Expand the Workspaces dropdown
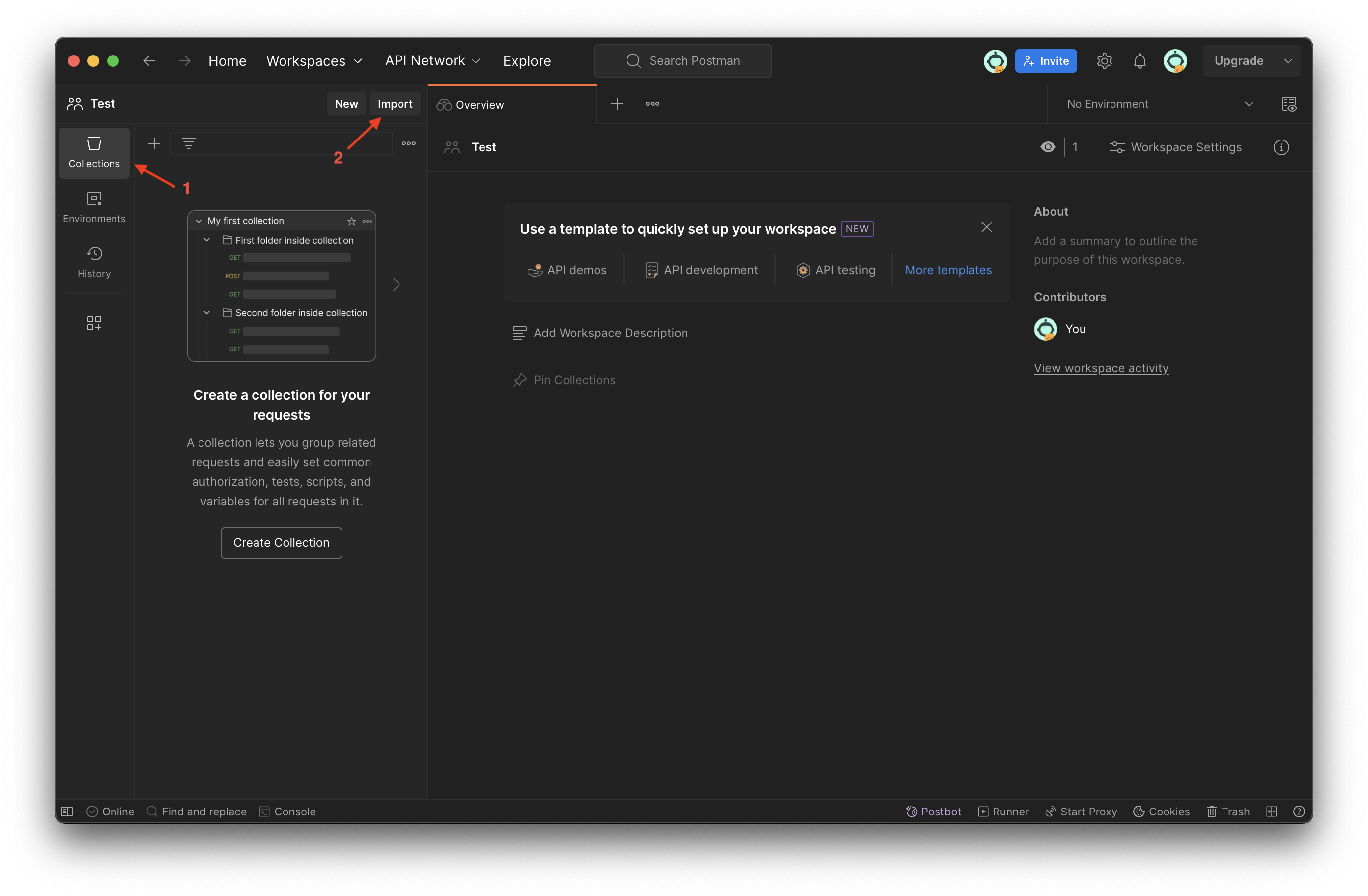This screenshot has width=1368, height=896. point(314,61)
